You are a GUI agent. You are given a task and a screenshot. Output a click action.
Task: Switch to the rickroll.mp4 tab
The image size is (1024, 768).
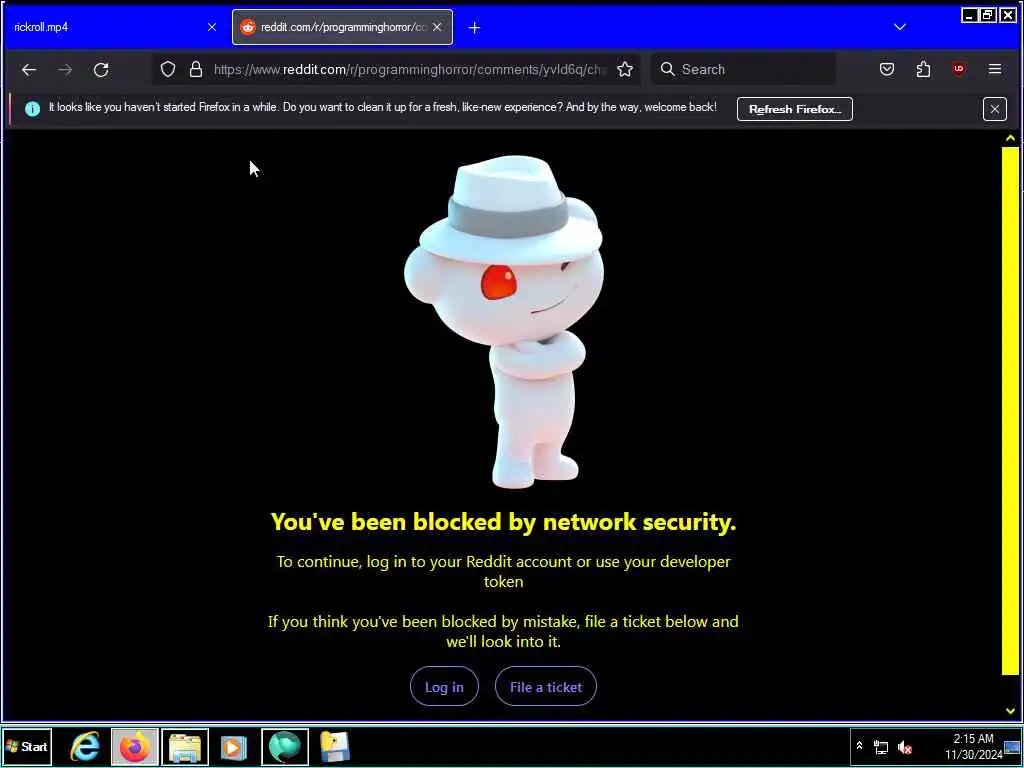[114, 27]
